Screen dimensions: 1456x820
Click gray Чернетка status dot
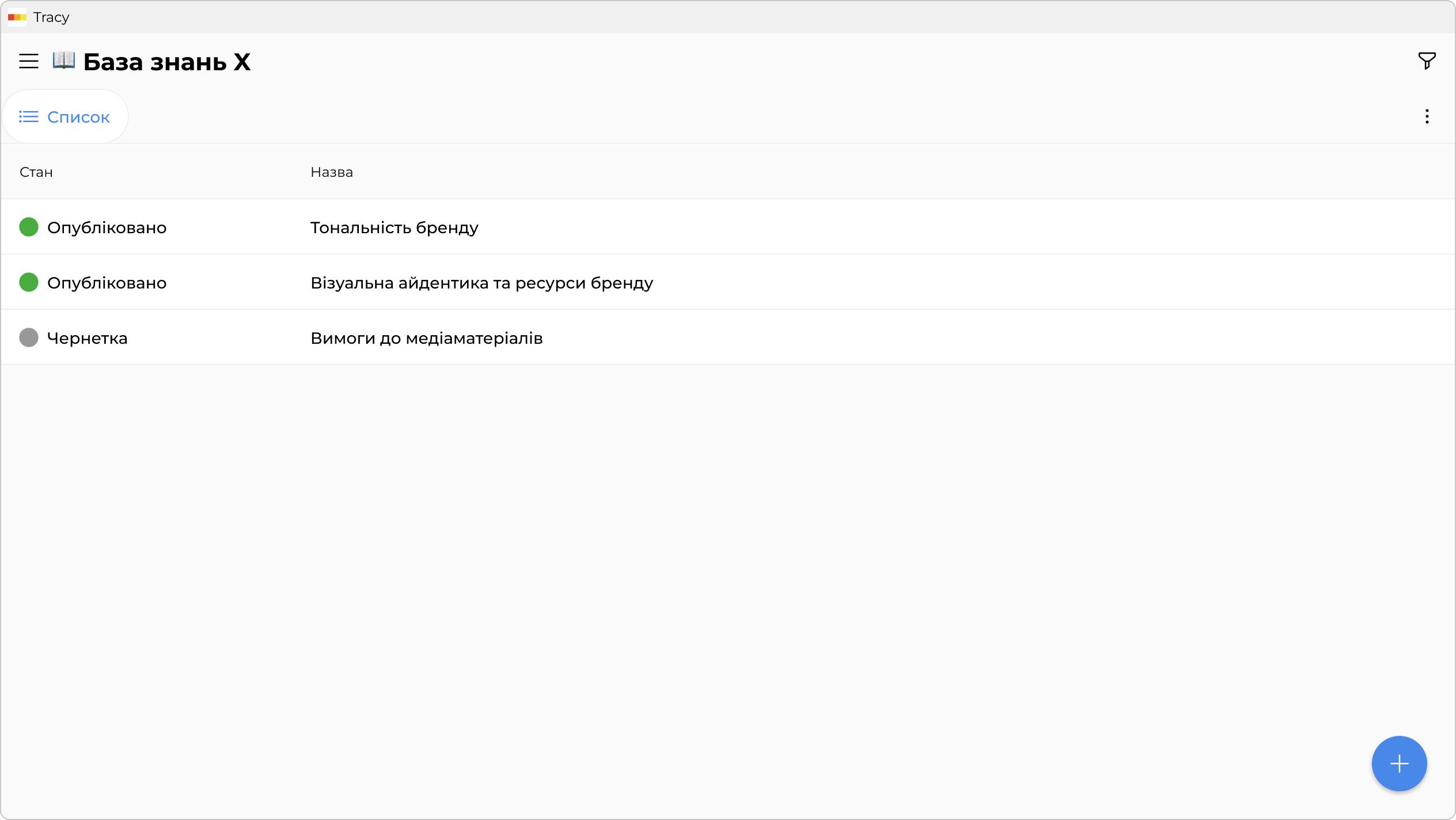[29, 338]
